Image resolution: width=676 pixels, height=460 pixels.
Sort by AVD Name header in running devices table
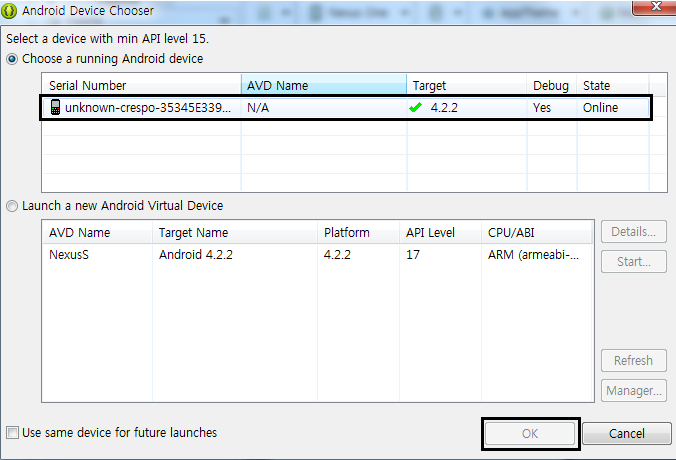point(324,85)
